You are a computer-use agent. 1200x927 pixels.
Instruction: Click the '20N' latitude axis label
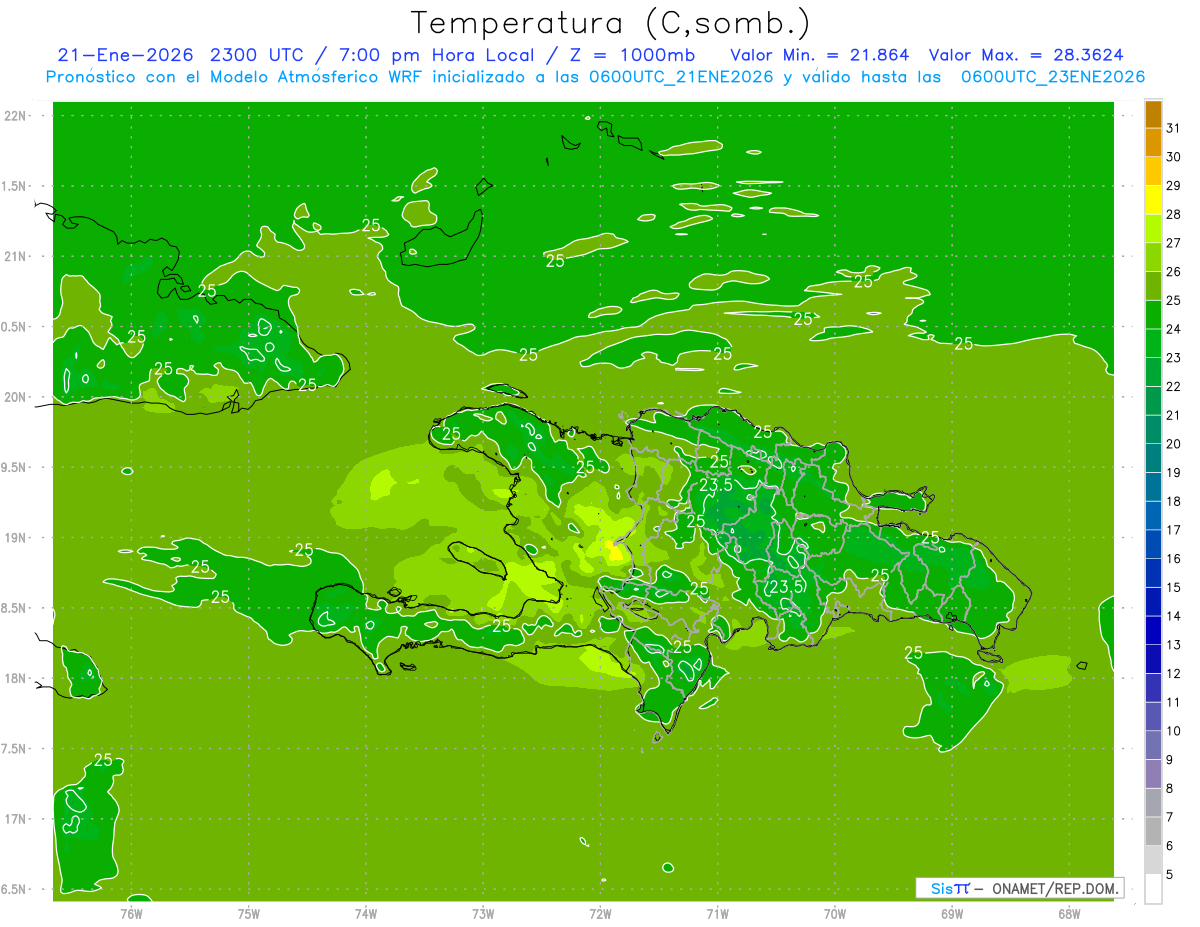pos(14,397)
